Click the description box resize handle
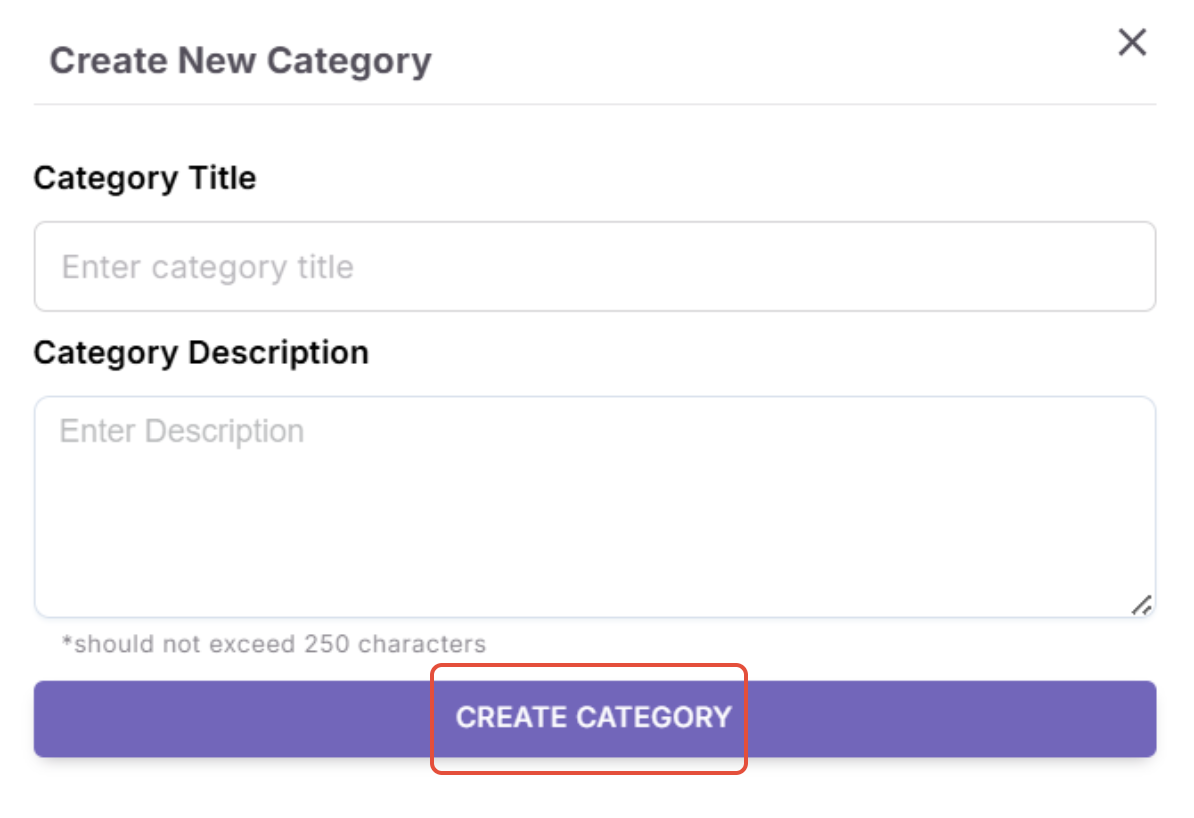 click(1141, 604)
